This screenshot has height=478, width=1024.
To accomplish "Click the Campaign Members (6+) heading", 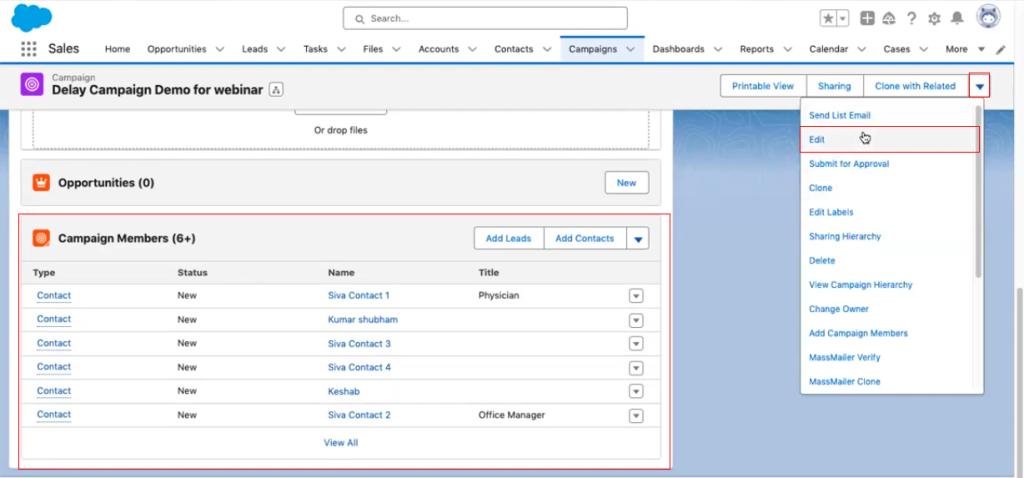I will (x=127, y=238).
